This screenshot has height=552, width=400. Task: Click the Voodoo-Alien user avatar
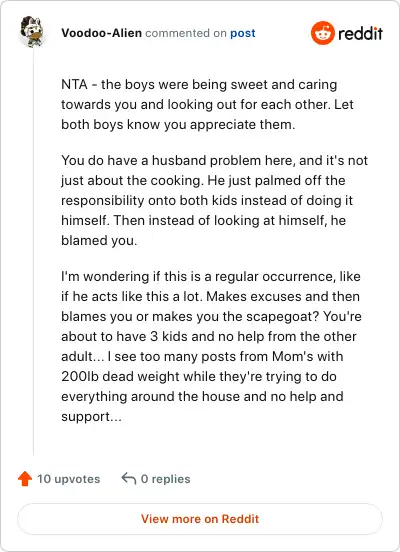[x=33, y=31]
